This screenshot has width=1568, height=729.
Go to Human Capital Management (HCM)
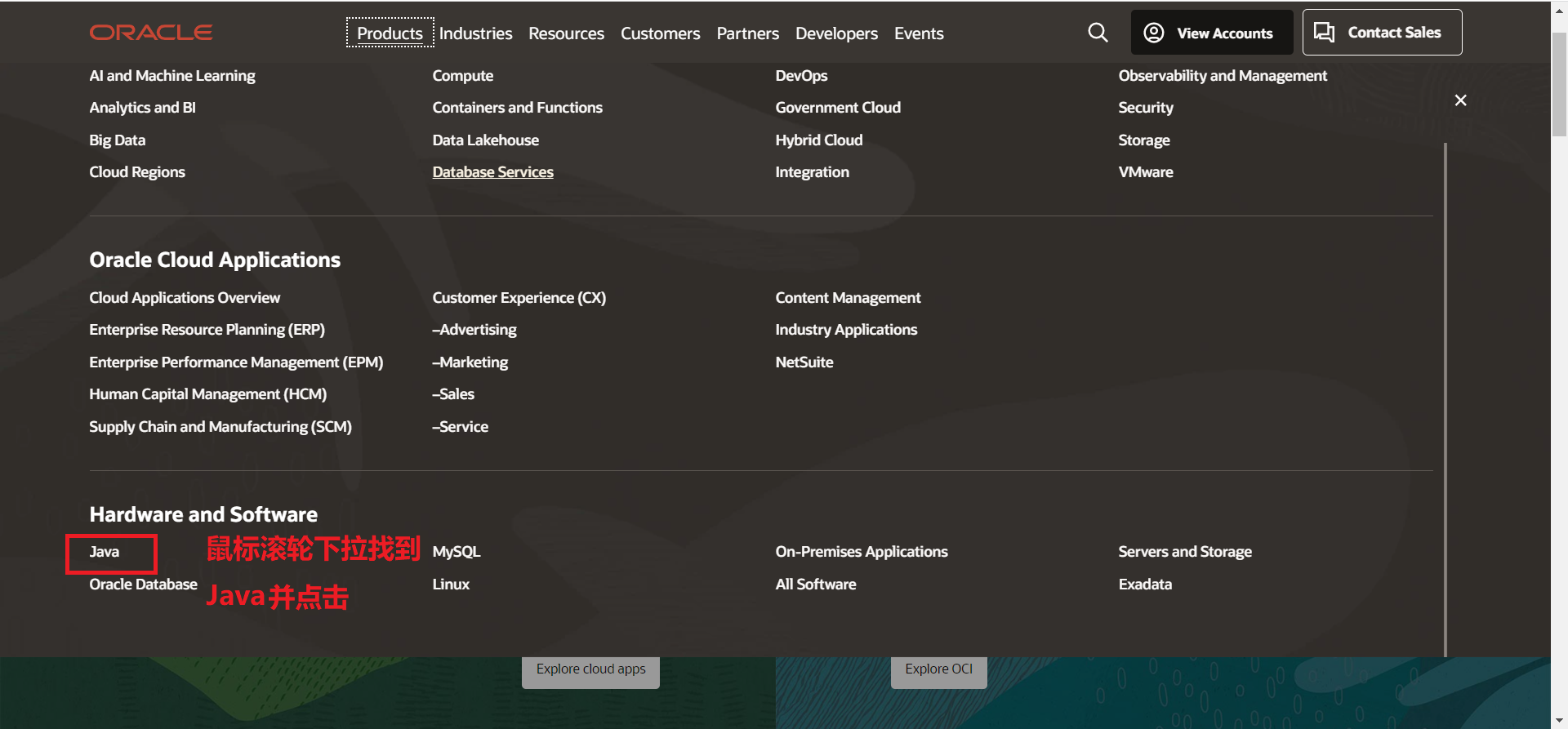tap(207, 394)
